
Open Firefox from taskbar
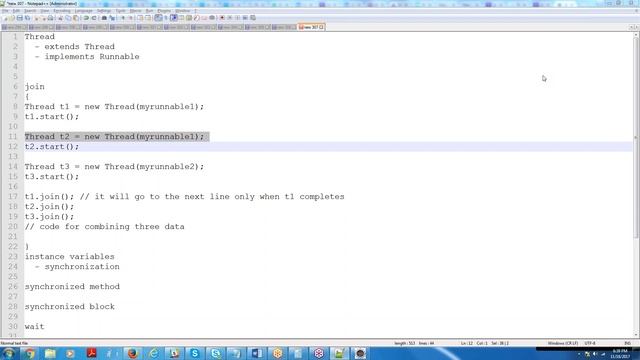[133, 353]
